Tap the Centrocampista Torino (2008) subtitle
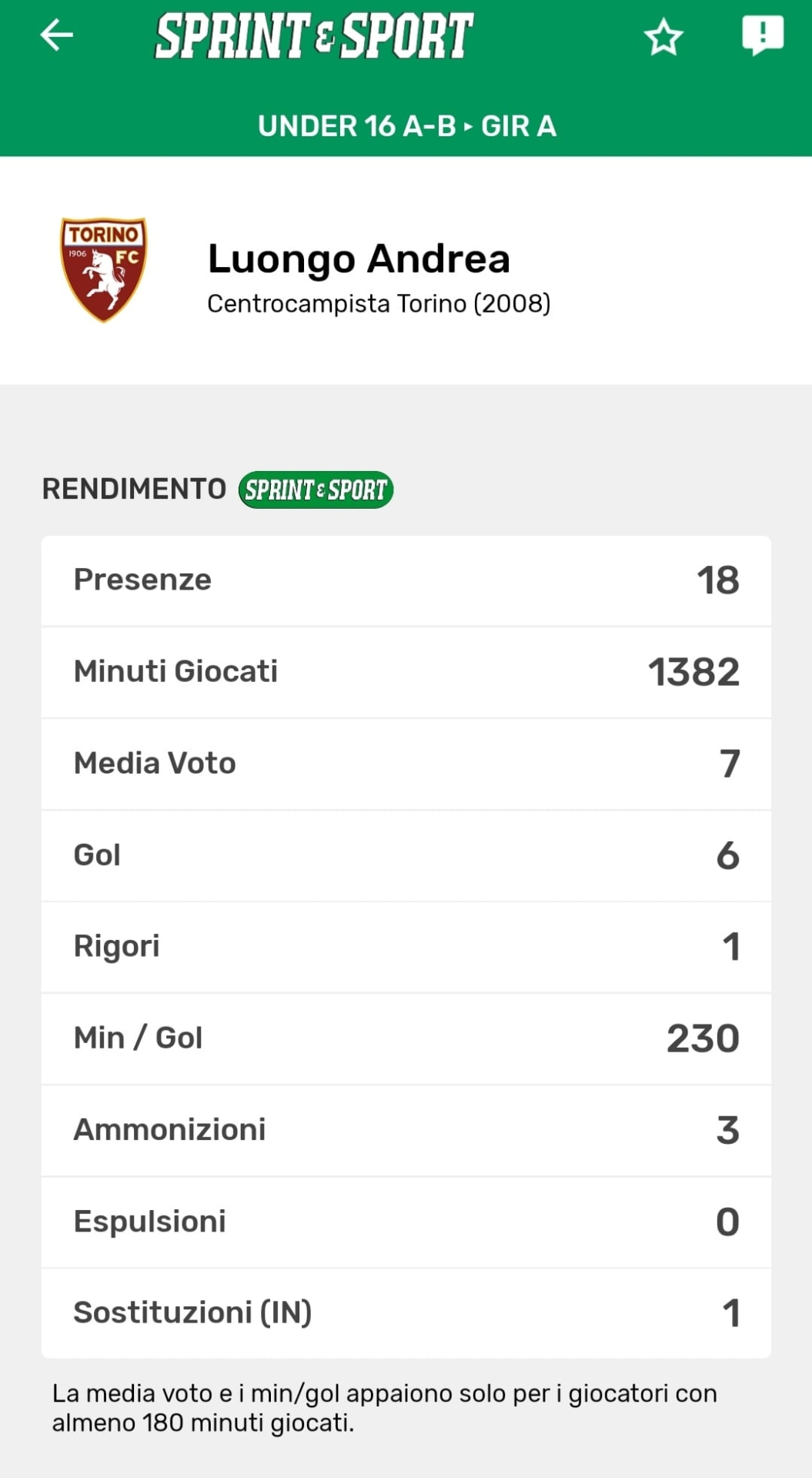812x1478 pixels. 379,304
